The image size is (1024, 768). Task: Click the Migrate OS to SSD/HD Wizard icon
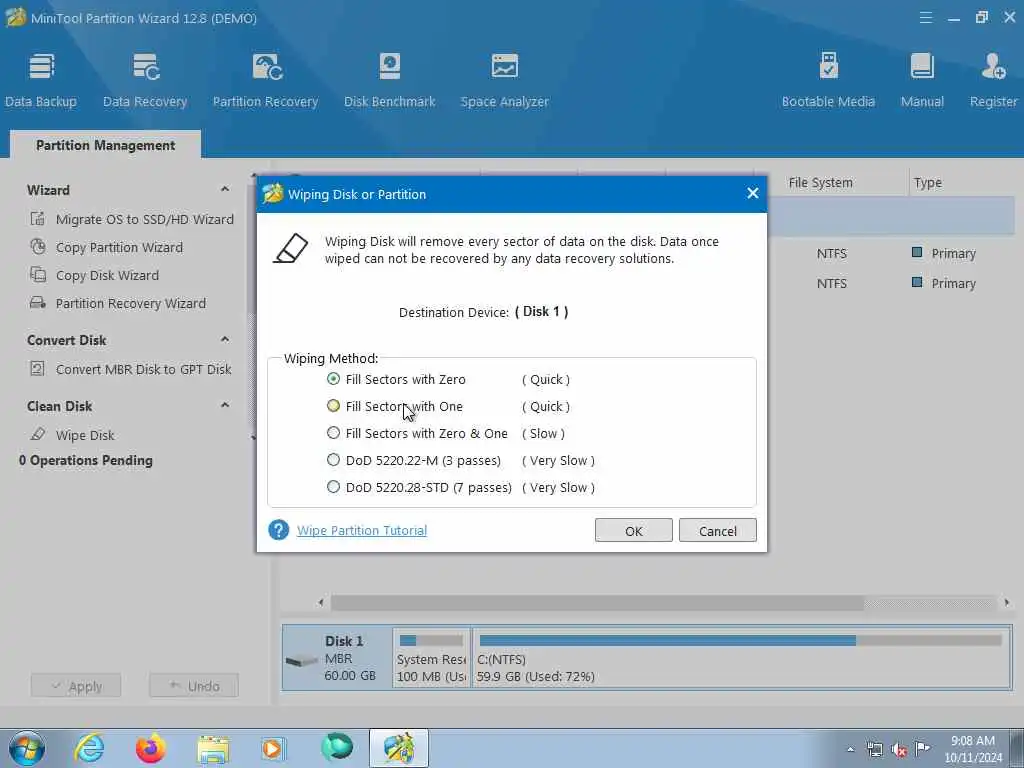click(38, 219)
